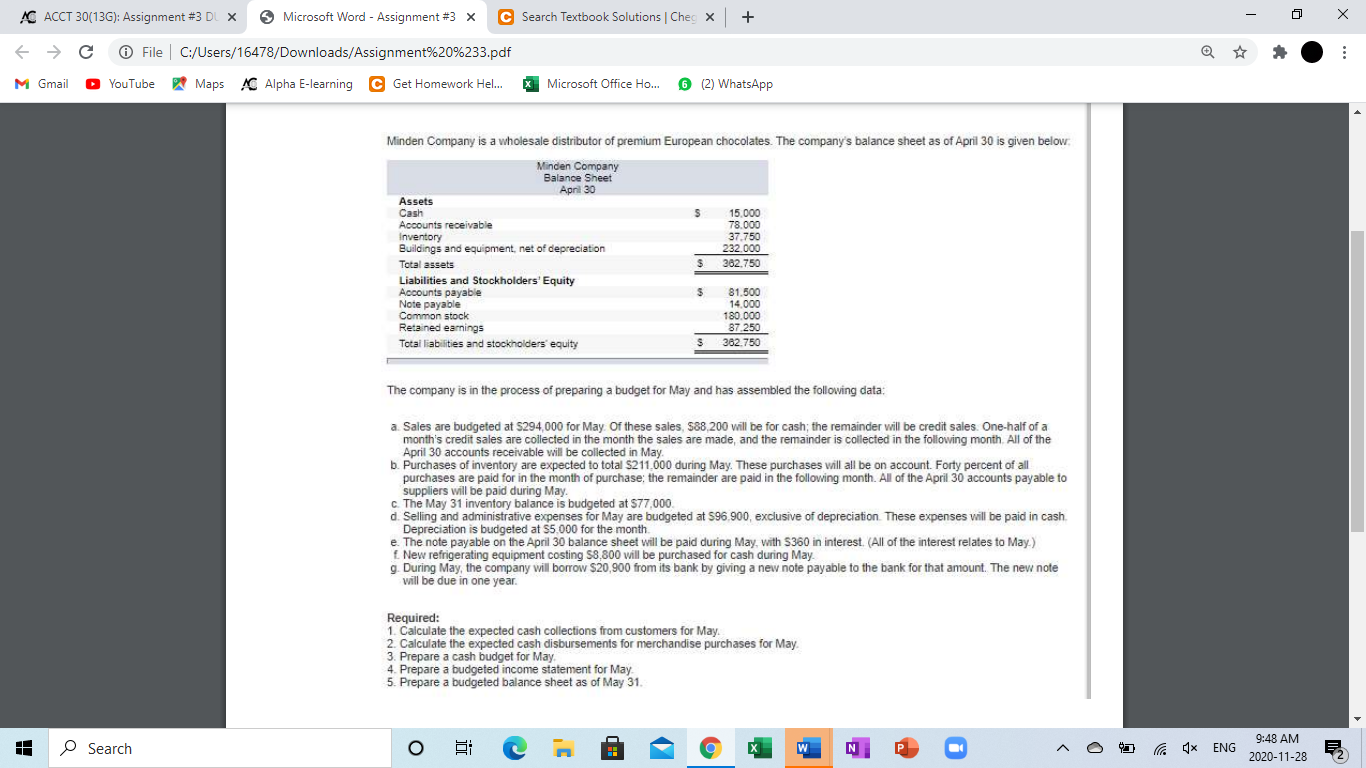The height and width of the screenshot is (768, 1366).
Task: Launch PowerPoint from the taskbar
Action: [x=906, y=747]
